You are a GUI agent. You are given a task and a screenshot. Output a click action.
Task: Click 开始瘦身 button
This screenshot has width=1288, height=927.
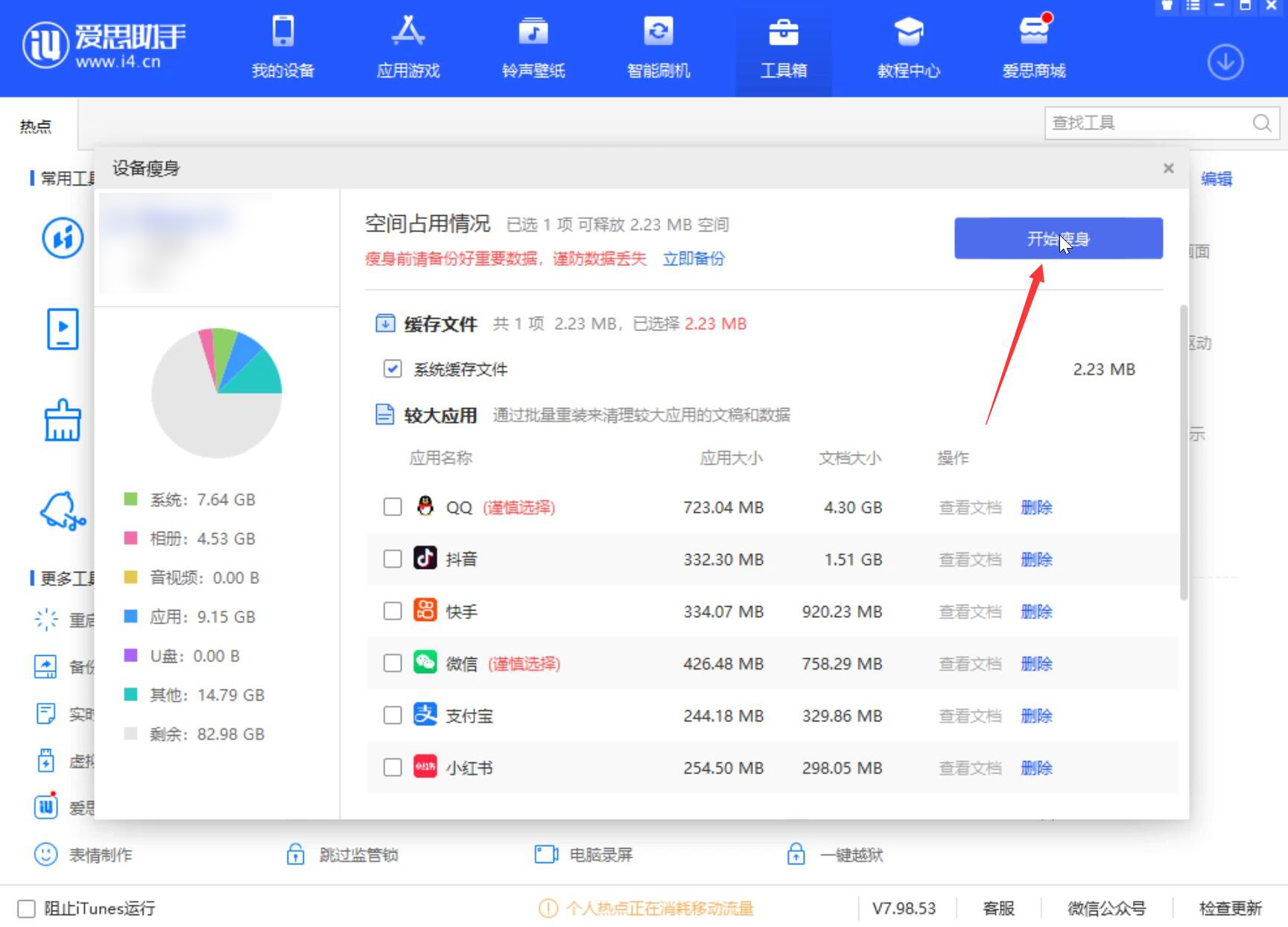1059,238
